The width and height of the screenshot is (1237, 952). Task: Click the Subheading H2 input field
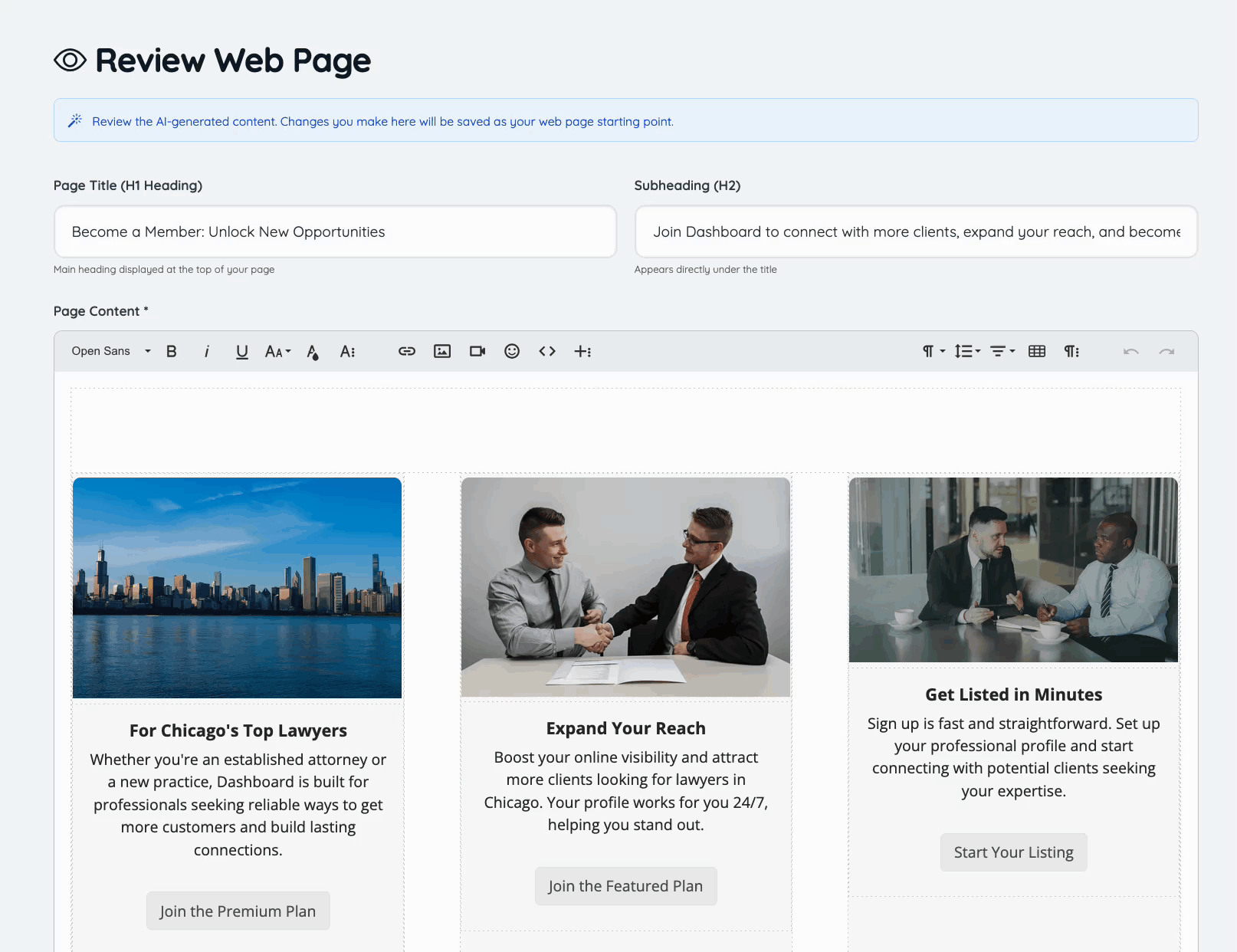click(916, 231)
